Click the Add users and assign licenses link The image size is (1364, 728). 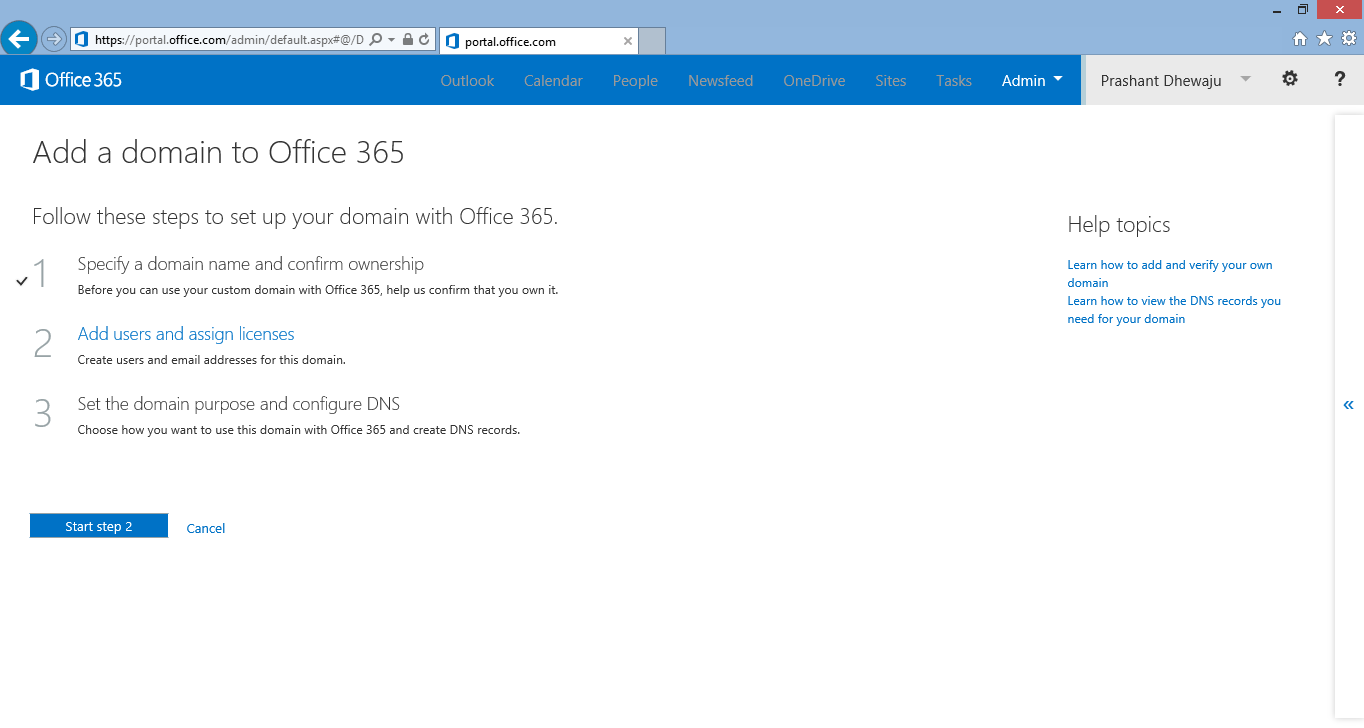[x=186, y=334]
